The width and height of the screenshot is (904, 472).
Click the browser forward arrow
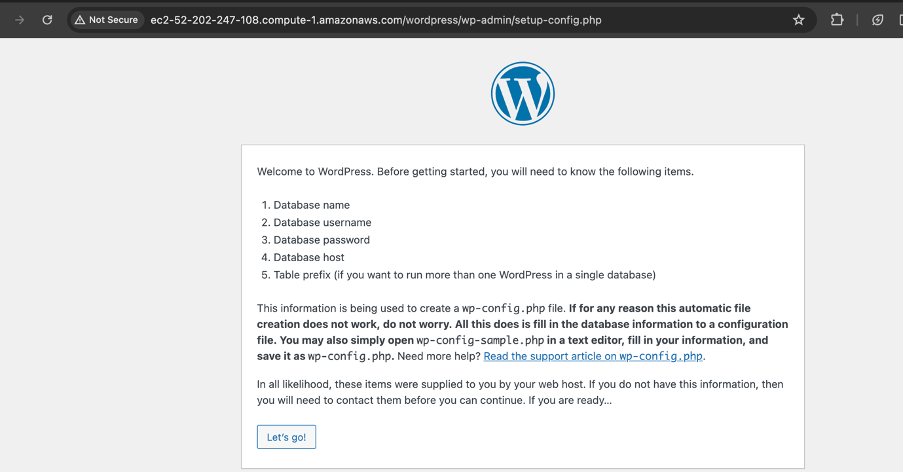click(19, 19)
